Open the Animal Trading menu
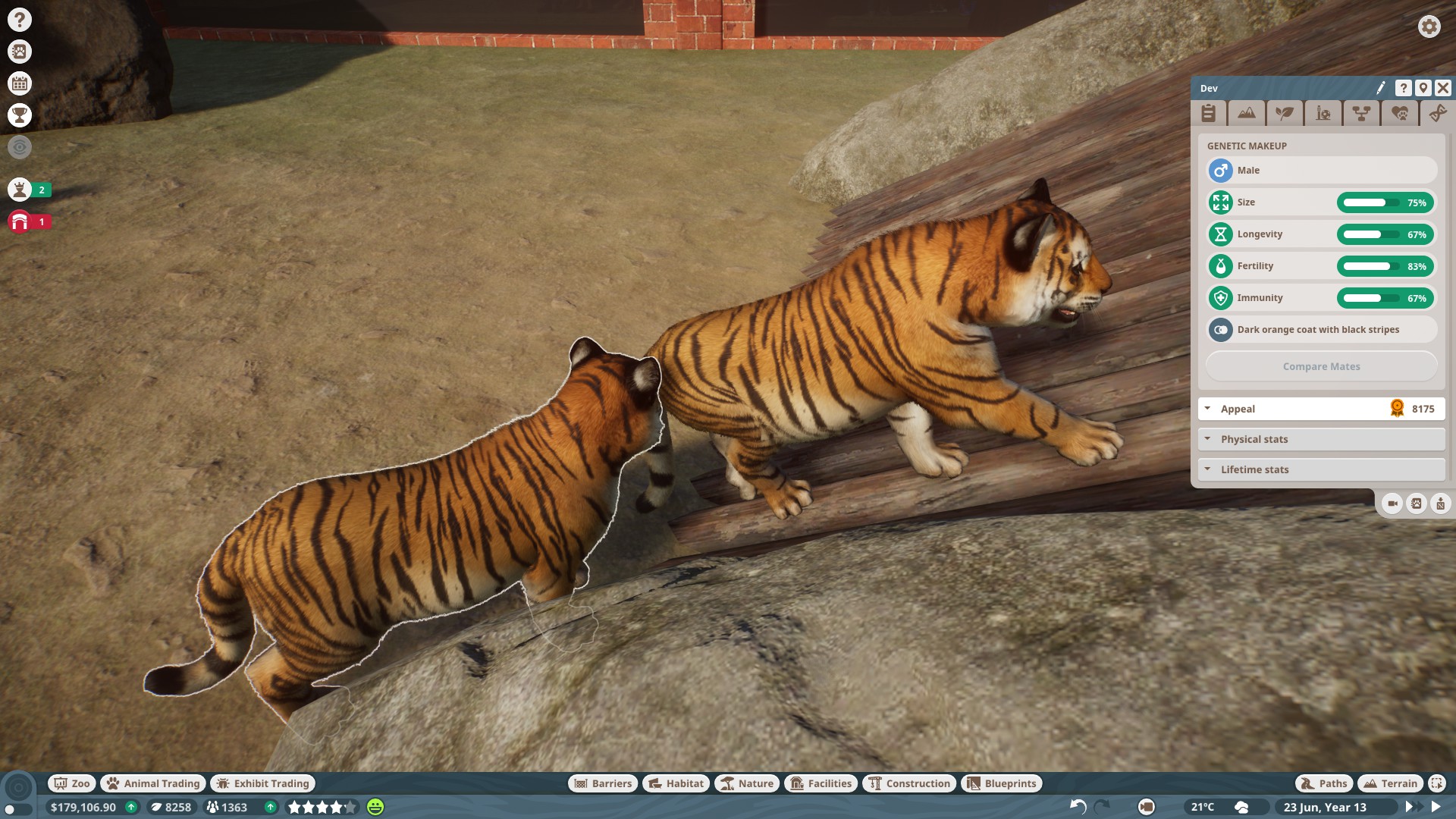 [x=153, y=783]
